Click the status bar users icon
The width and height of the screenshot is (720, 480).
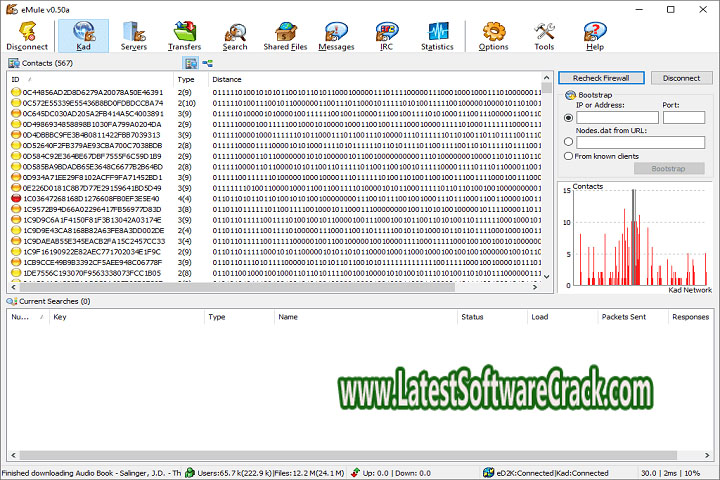[190, 473]
